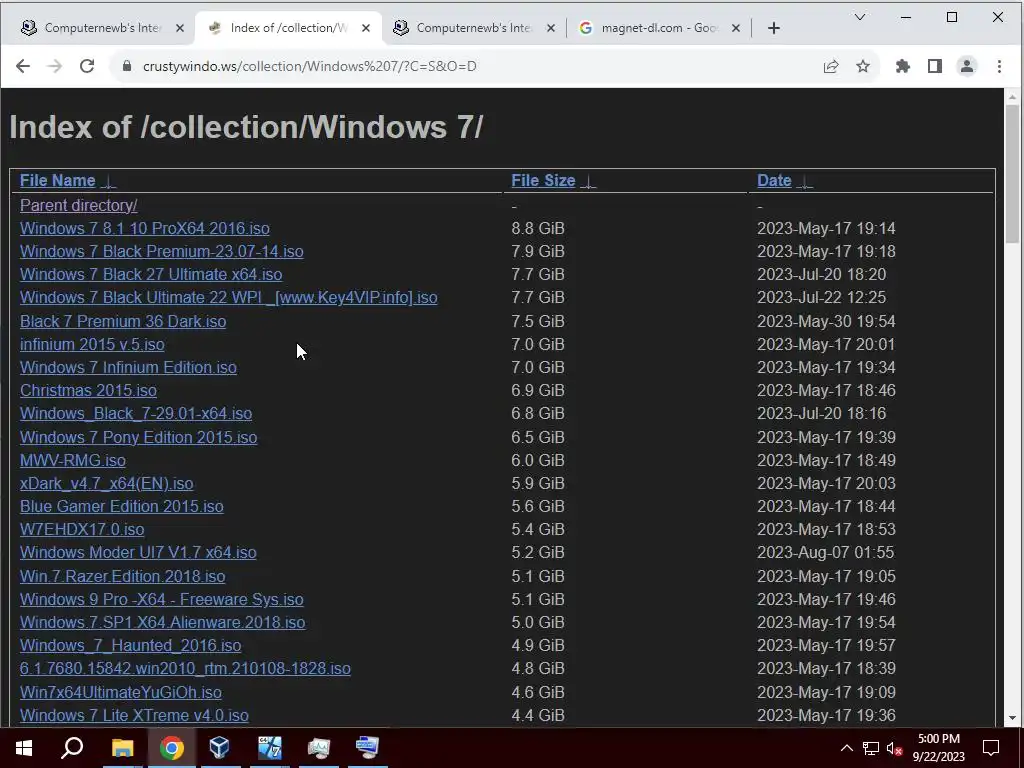Open Windows 7 Black Premium-23.07-14.iso
Viewport: 1024px width, 768px height.
pos(161,251)
